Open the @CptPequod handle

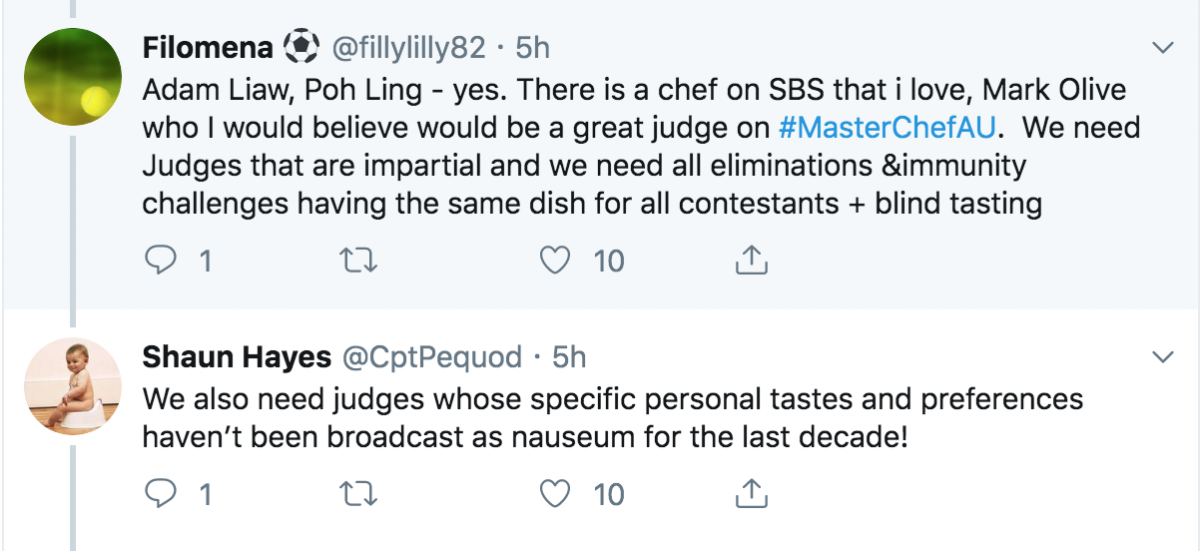click(x=433, y=357)
